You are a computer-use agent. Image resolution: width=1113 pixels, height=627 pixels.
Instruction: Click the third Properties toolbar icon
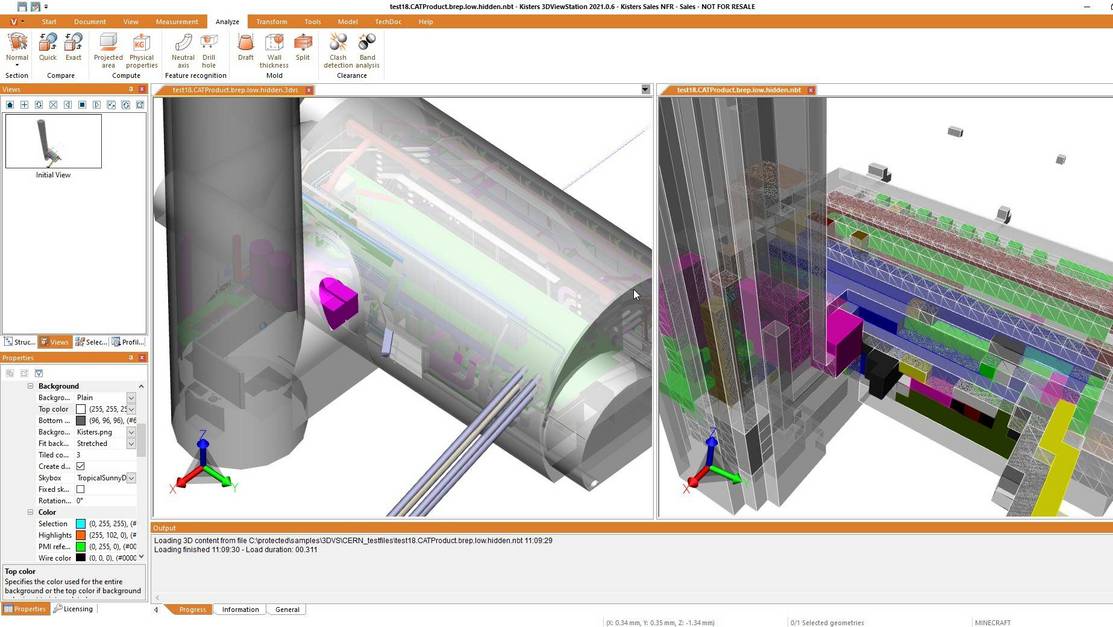pyautogui.click(x=39, y=373)
